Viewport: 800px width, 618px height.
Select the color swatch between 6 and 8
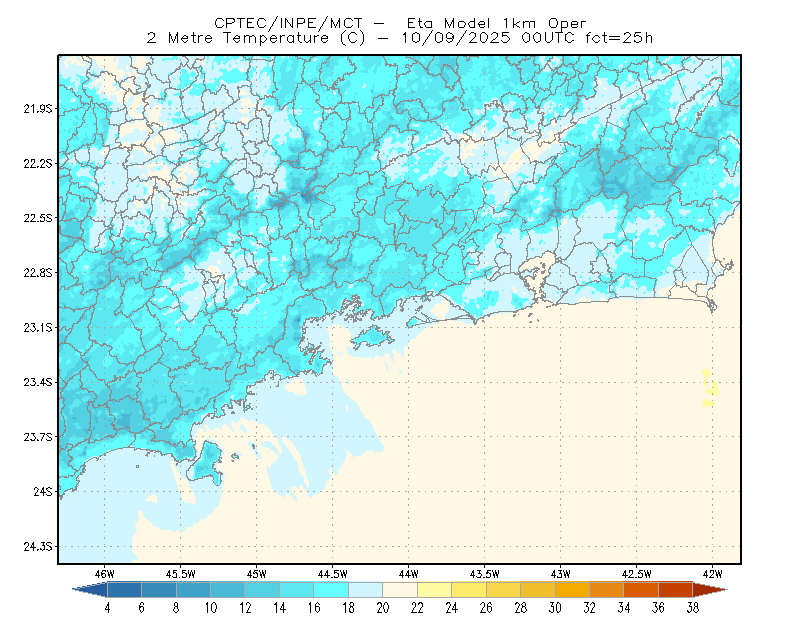coord(159,589)
